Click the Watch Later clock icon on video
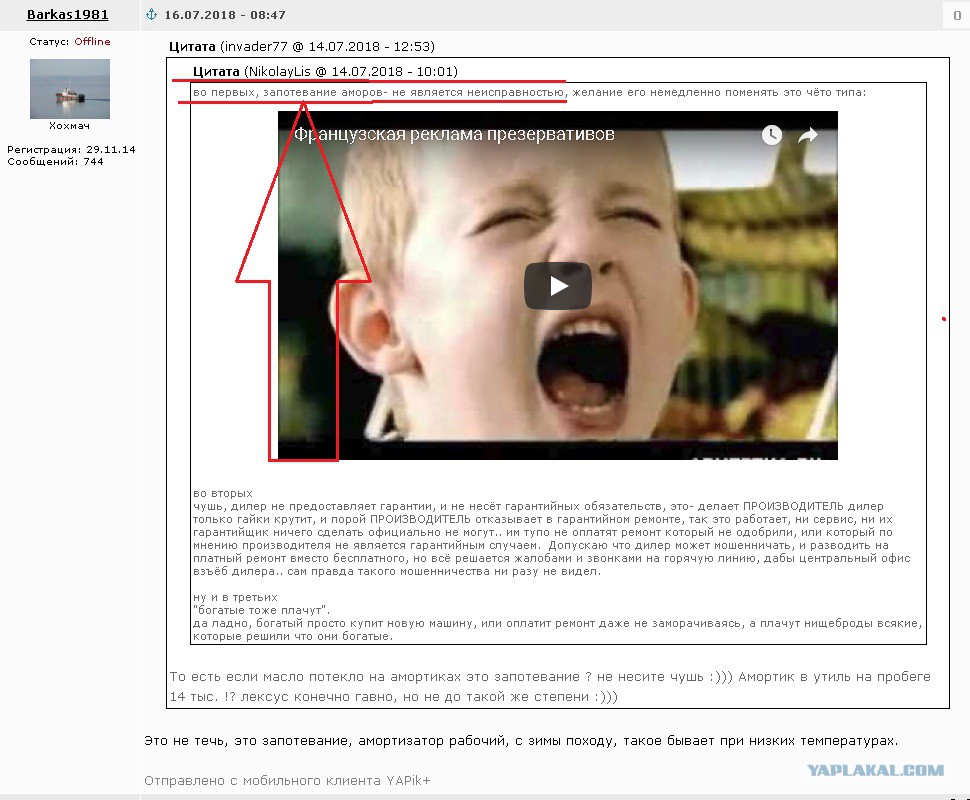The height and width of the screenshot is (800, 970). pos(771,134)
